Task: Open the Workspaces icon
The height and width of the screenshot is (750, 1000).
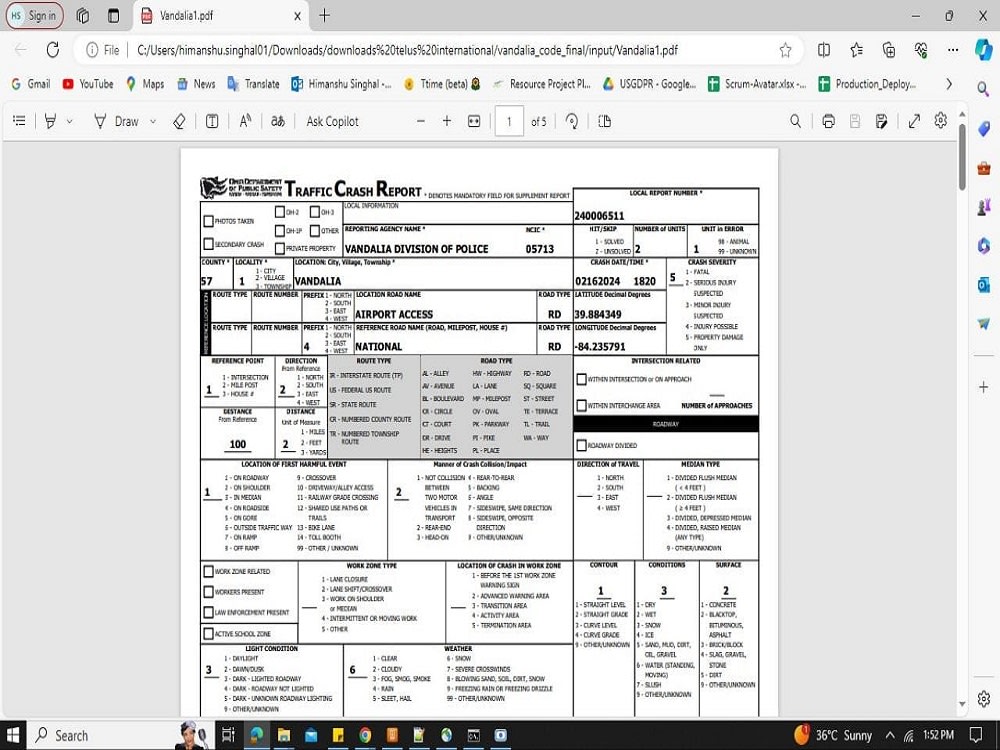Action: coord(82,16)
